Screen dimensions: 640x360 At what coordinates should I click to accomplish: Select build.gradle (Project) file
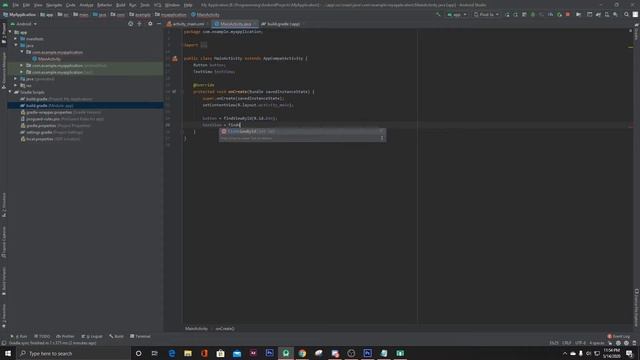coord(56,99)
